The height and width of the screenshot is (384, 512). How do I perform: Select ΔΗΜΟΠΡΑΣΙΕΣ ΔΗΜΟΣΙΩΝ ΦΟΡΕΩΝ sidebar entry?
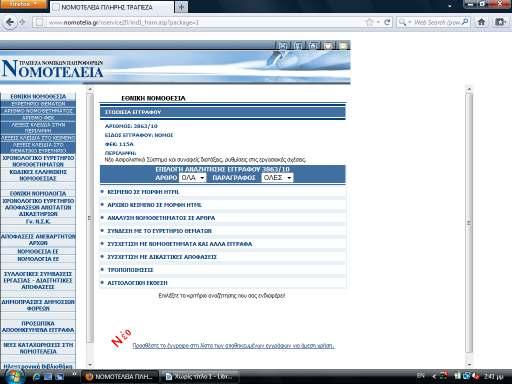38,305
